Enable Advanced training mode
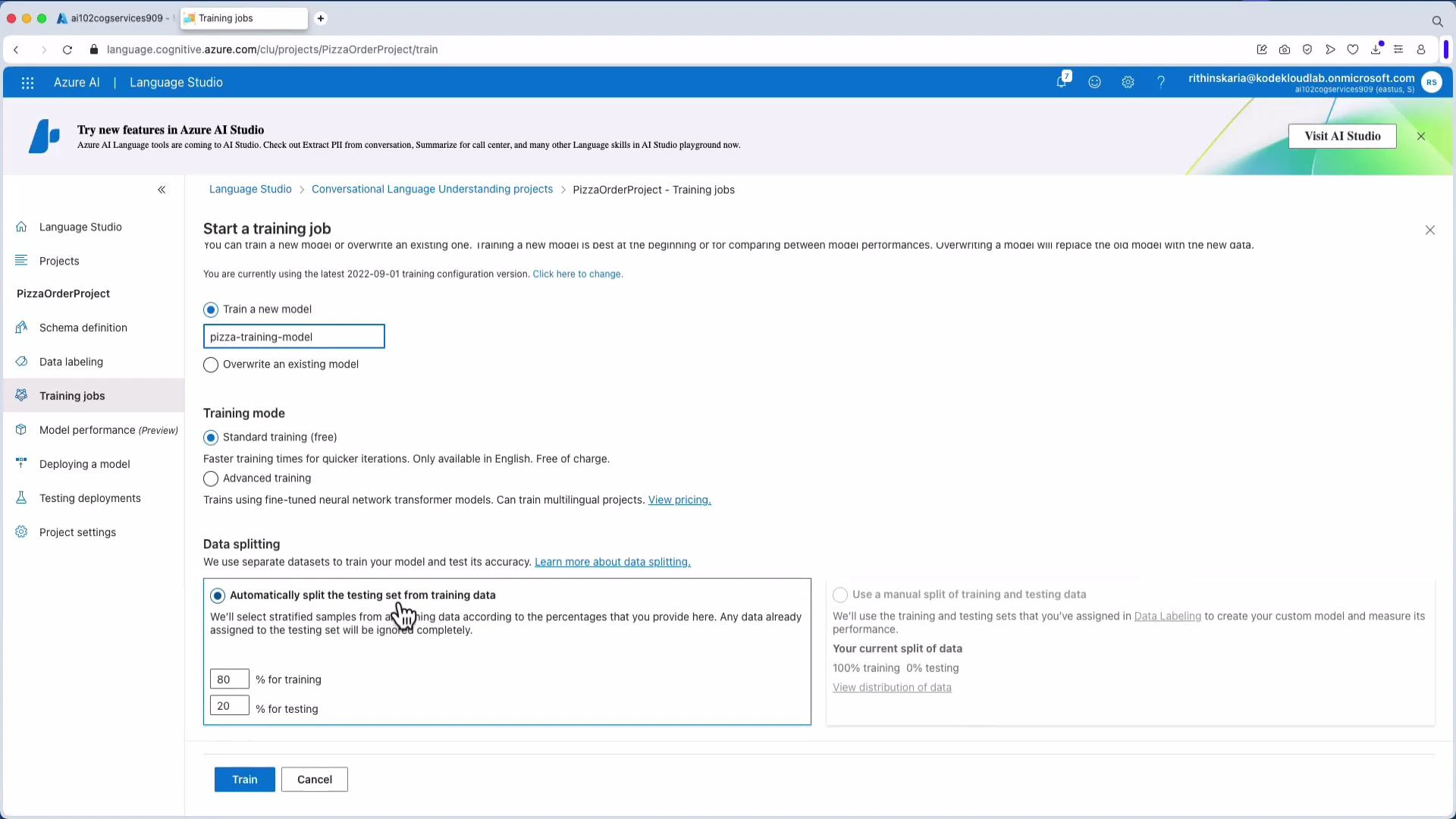 (211, 479)
